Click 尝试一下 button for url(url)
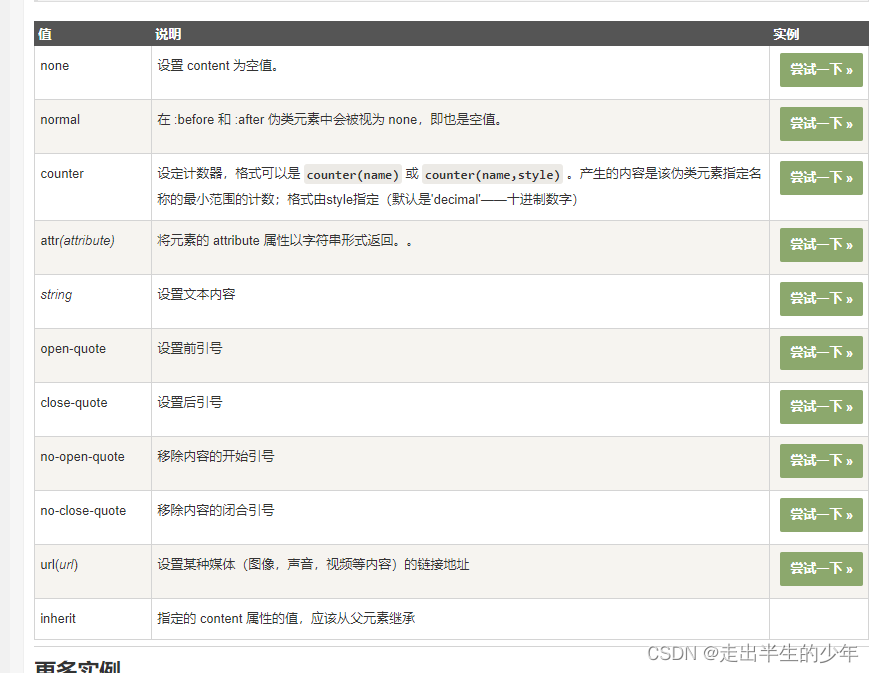 pos(820,569)
